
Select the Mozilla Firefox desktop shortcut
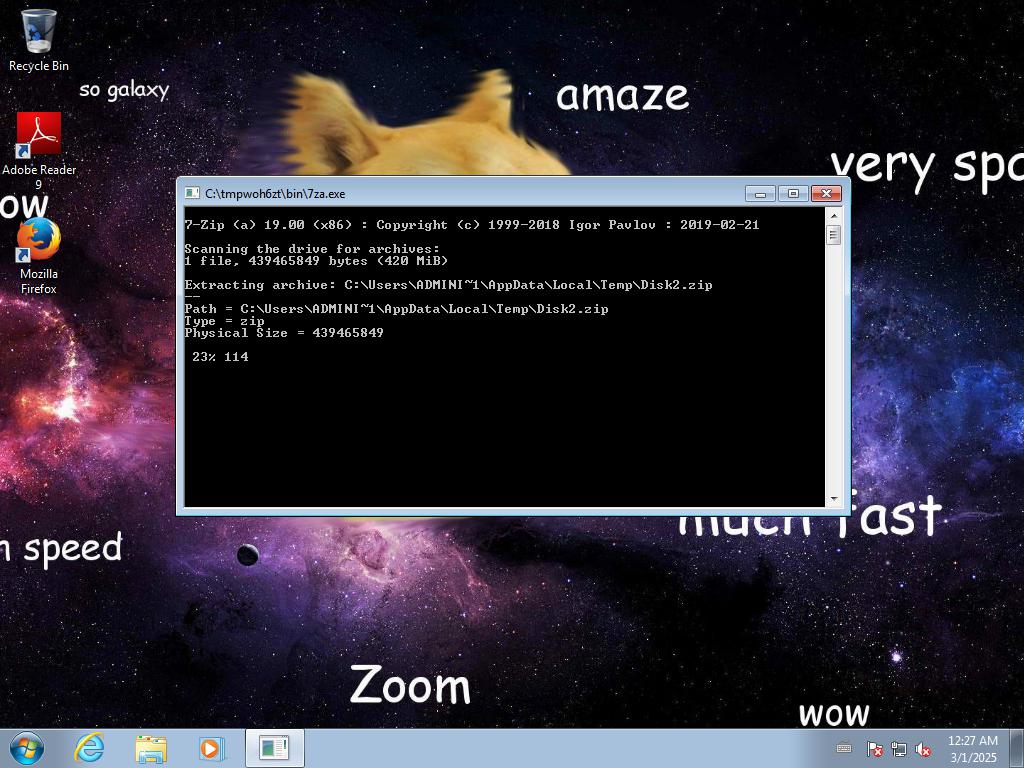point(39,257)
